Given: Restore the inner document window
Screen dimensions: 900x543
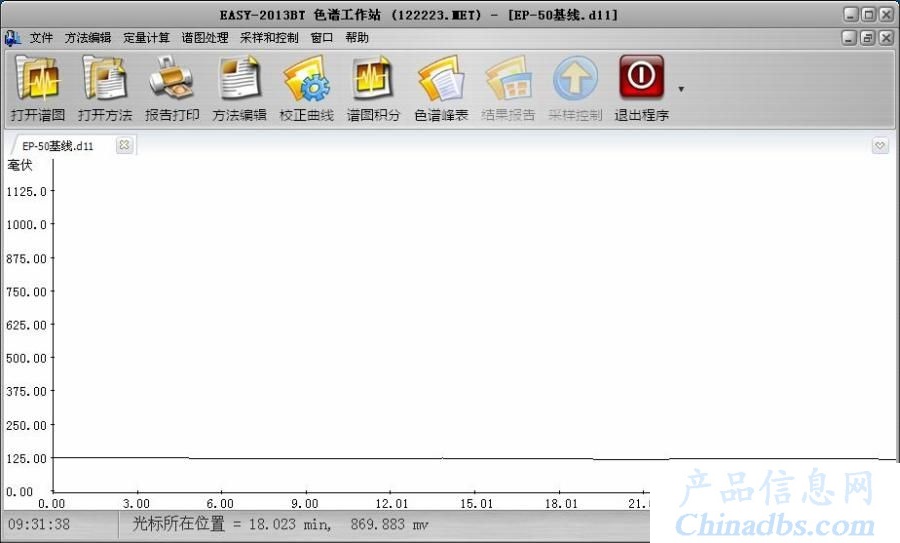Looking at the screenshot, I should (x=868, y=38).
